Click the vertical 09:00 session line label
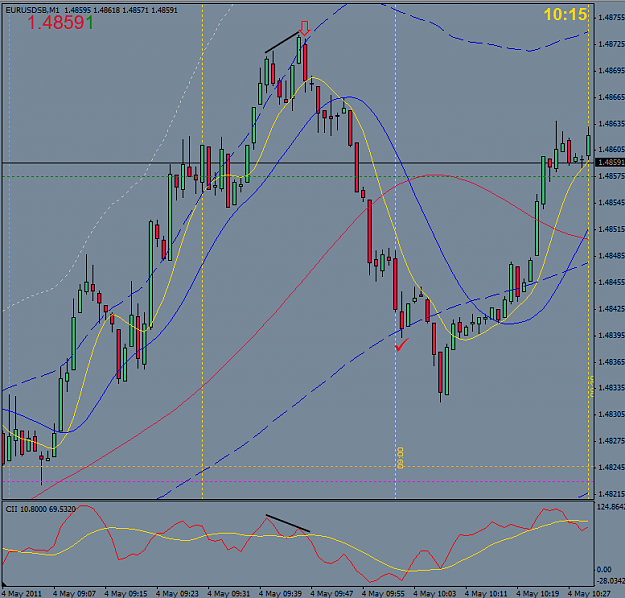This screenshot has height=598, width=625. [400, 458]
